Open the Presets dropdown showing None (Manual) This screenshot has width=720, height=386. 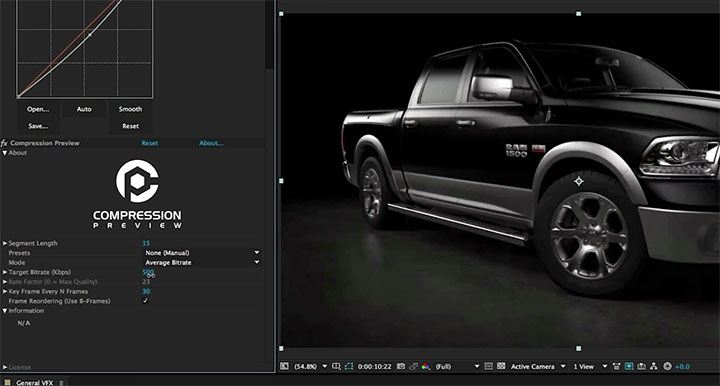point(202,253)
